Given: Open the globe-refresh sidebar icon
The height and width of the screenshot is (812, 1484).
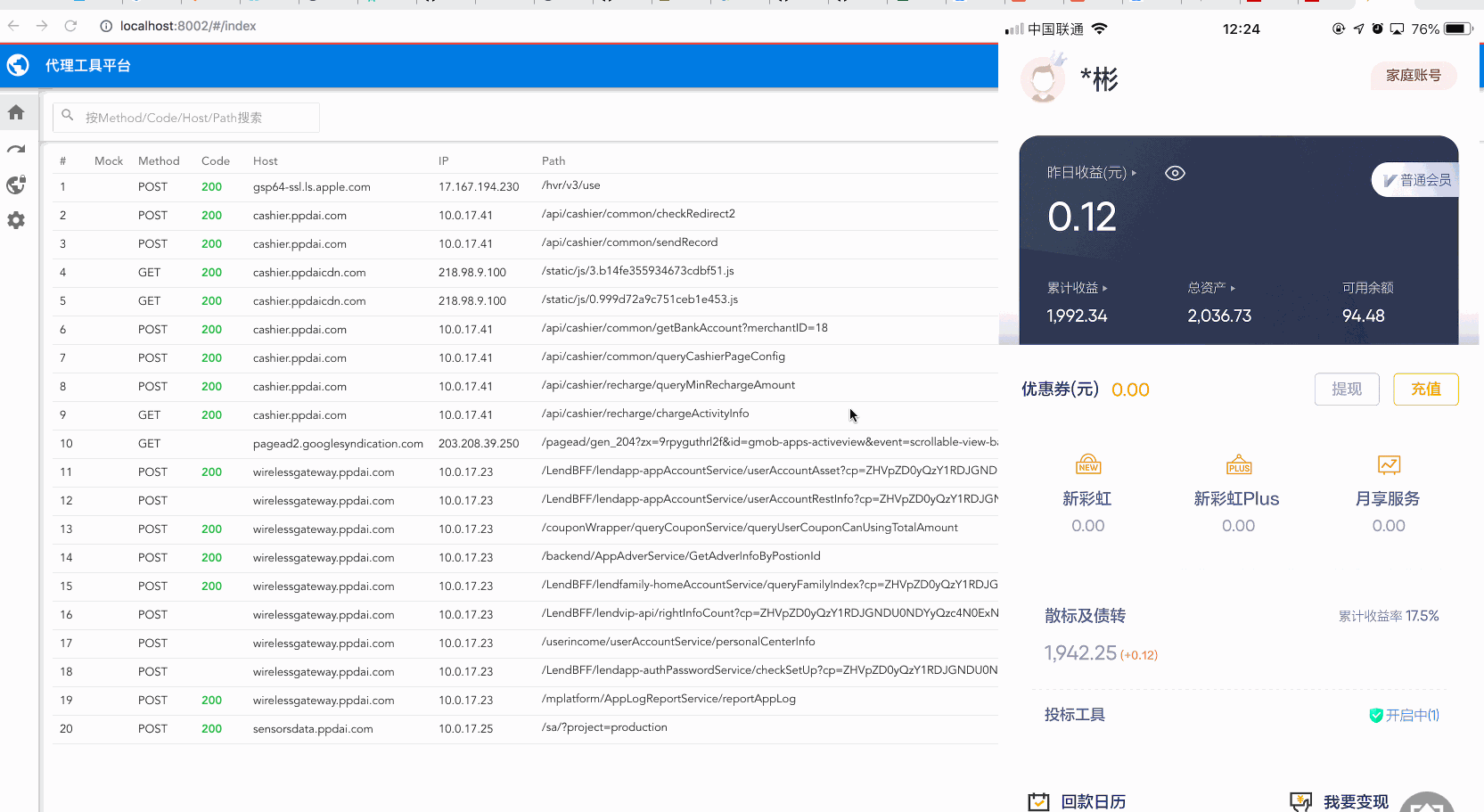Looking at the screenshot, I should (x=16, y=185).
